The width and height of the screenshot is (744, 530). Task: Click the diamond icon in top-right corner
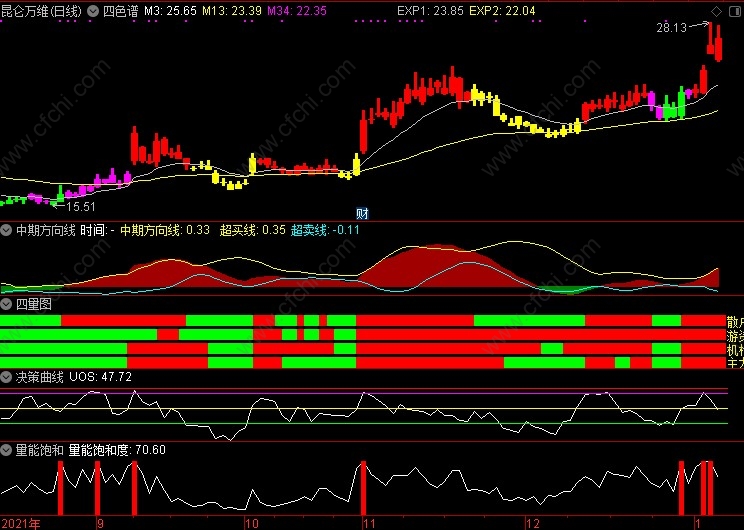[x=715, y=11]
